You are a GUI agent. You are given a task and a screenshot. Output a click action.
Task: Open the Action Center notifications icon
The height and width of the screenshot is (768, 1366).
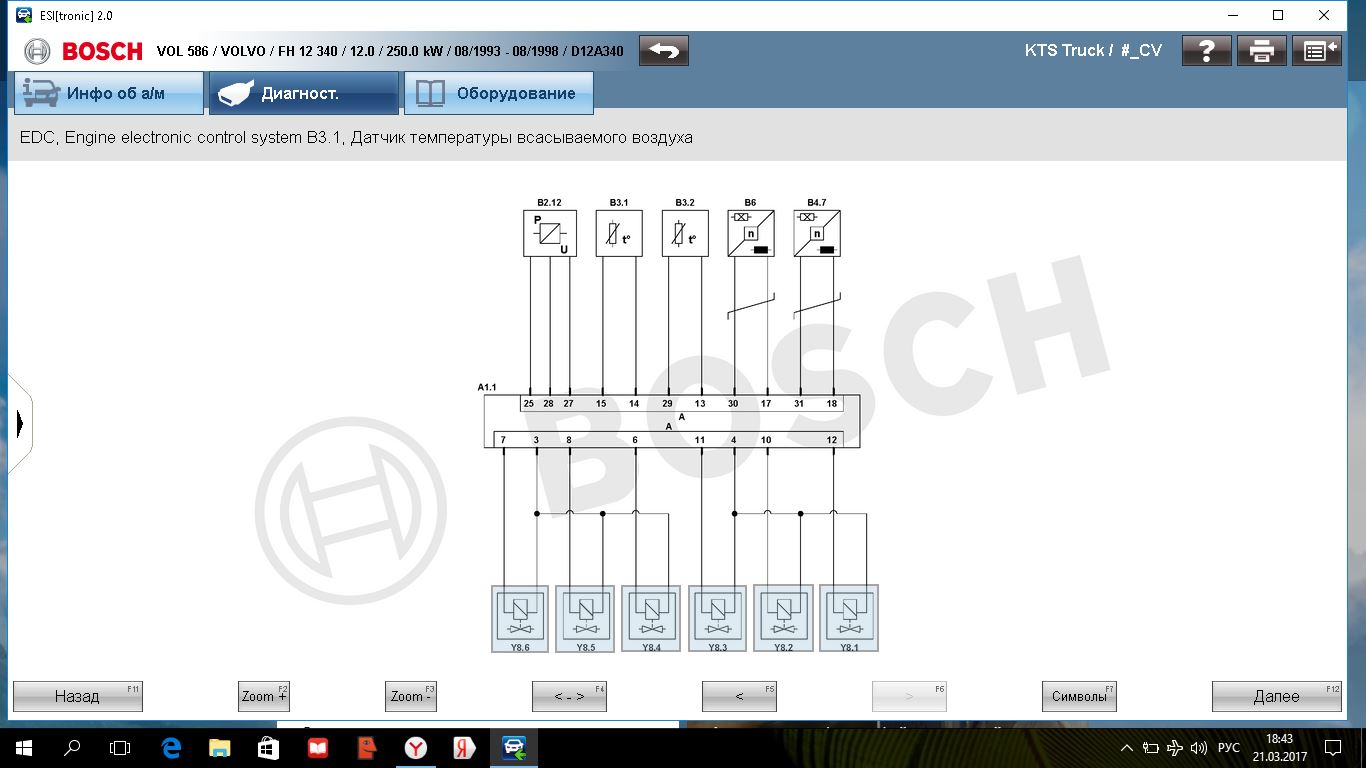point(1333,748)
